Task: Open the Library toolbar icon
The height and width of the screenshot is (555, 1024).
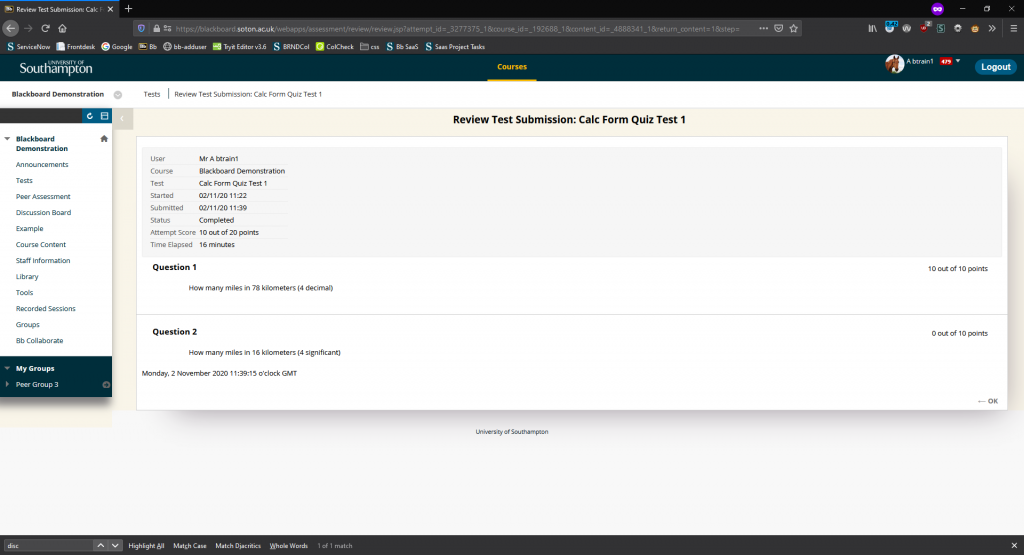Action: pos(872,28)
